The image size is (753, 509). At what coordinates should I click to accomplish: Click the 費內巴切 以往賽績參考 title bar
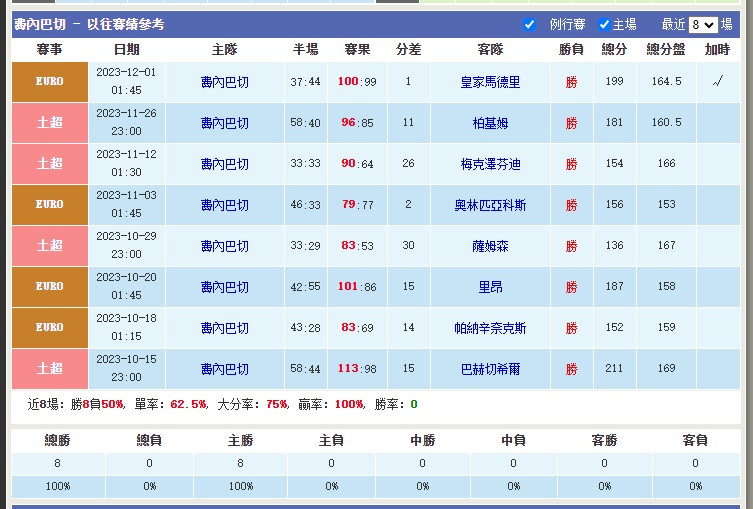pos(376,24)
